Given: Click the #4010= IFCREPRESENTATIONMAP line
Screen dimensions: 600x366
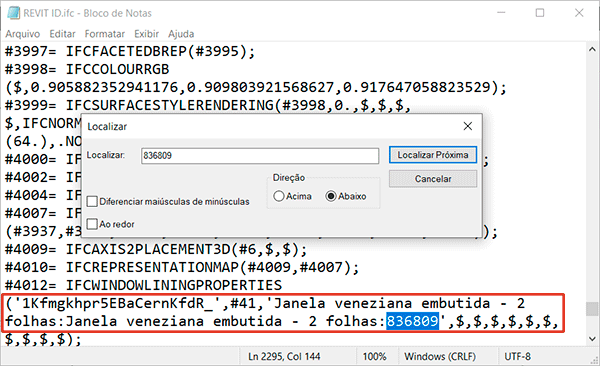Looking at the screenshot, I should (182, 267).
